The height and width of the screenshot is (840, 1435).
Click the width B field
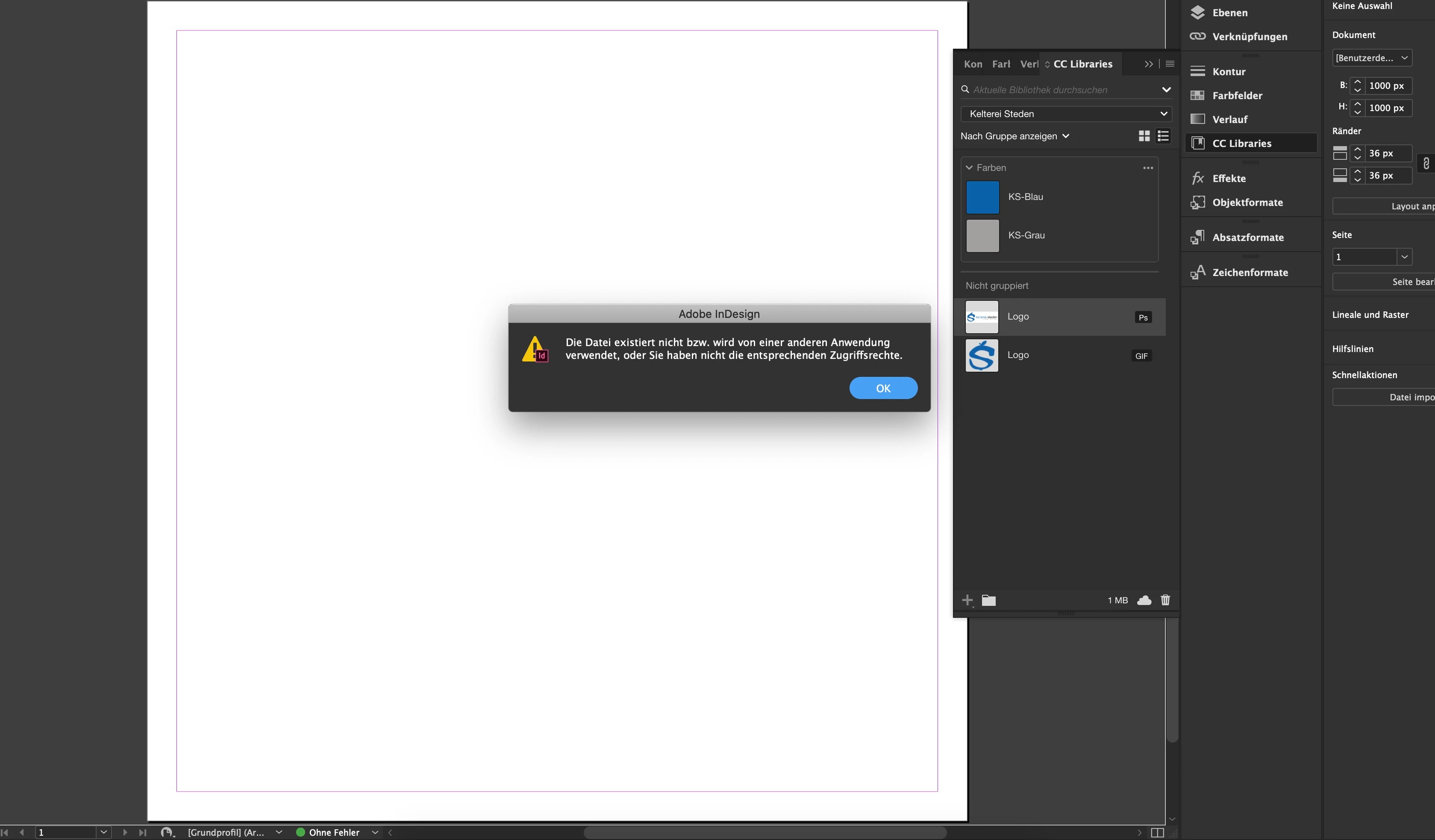[x=1388, y=85]
